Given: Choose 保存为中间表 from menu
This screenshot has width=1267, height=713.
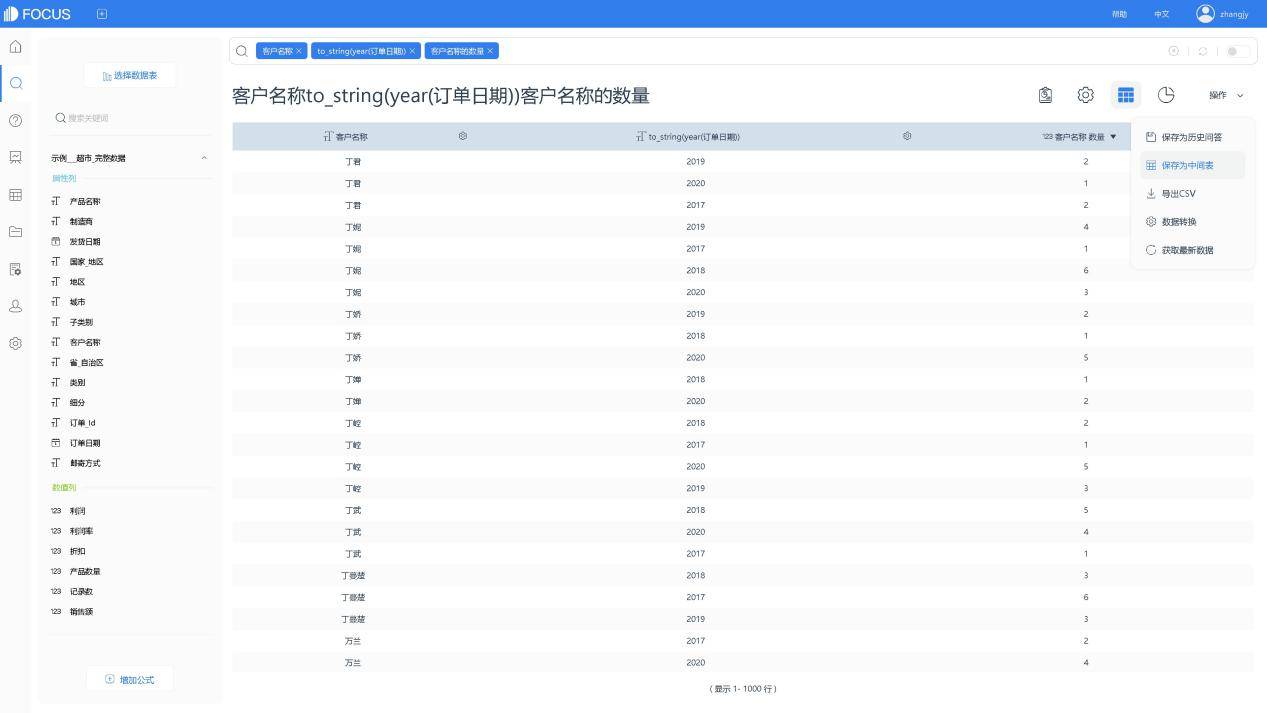Looking at the screenshot, I should [x=1192, y=165].
